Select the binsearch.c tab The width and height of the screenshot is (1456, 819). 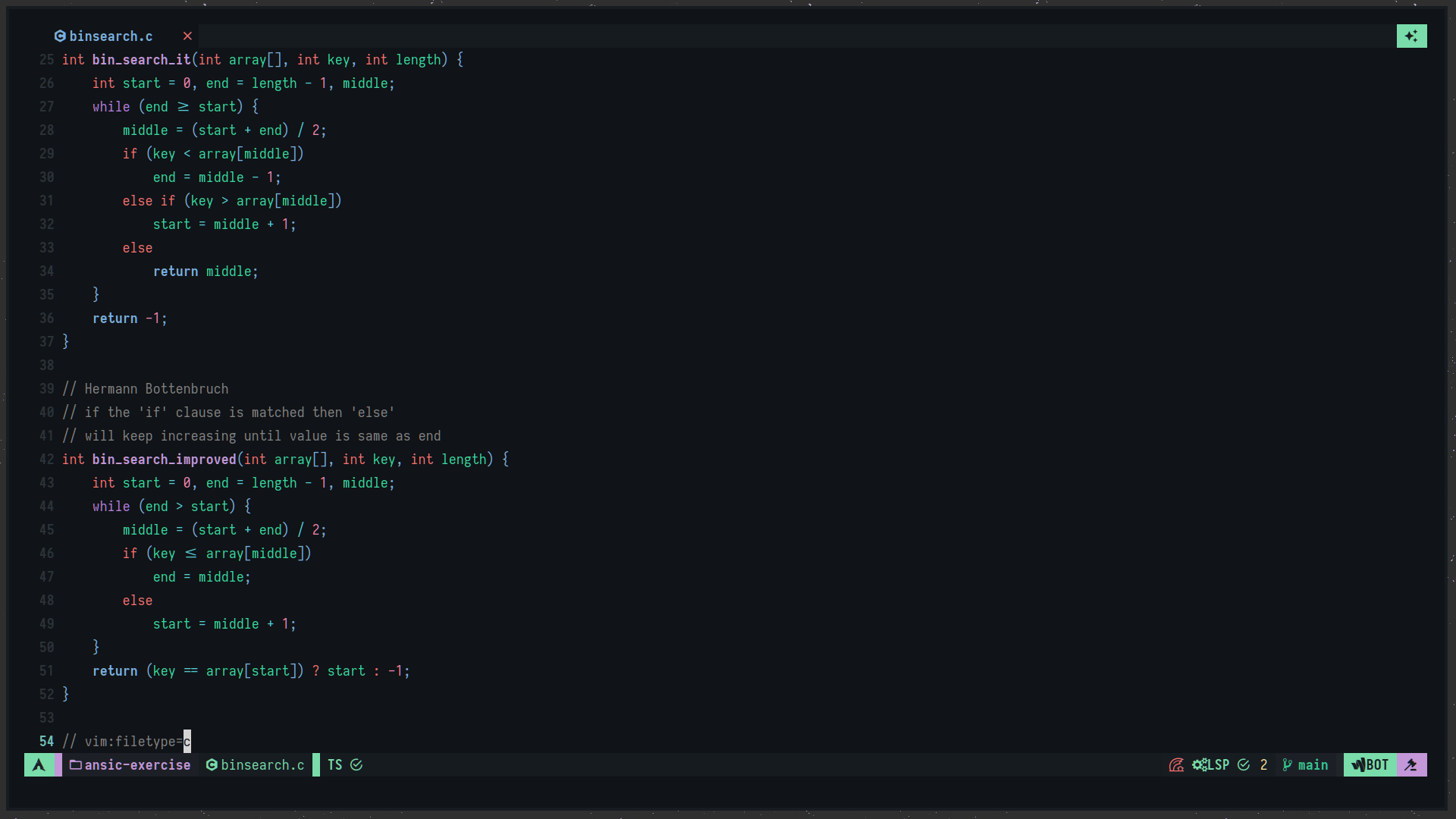tap(111, 36)
